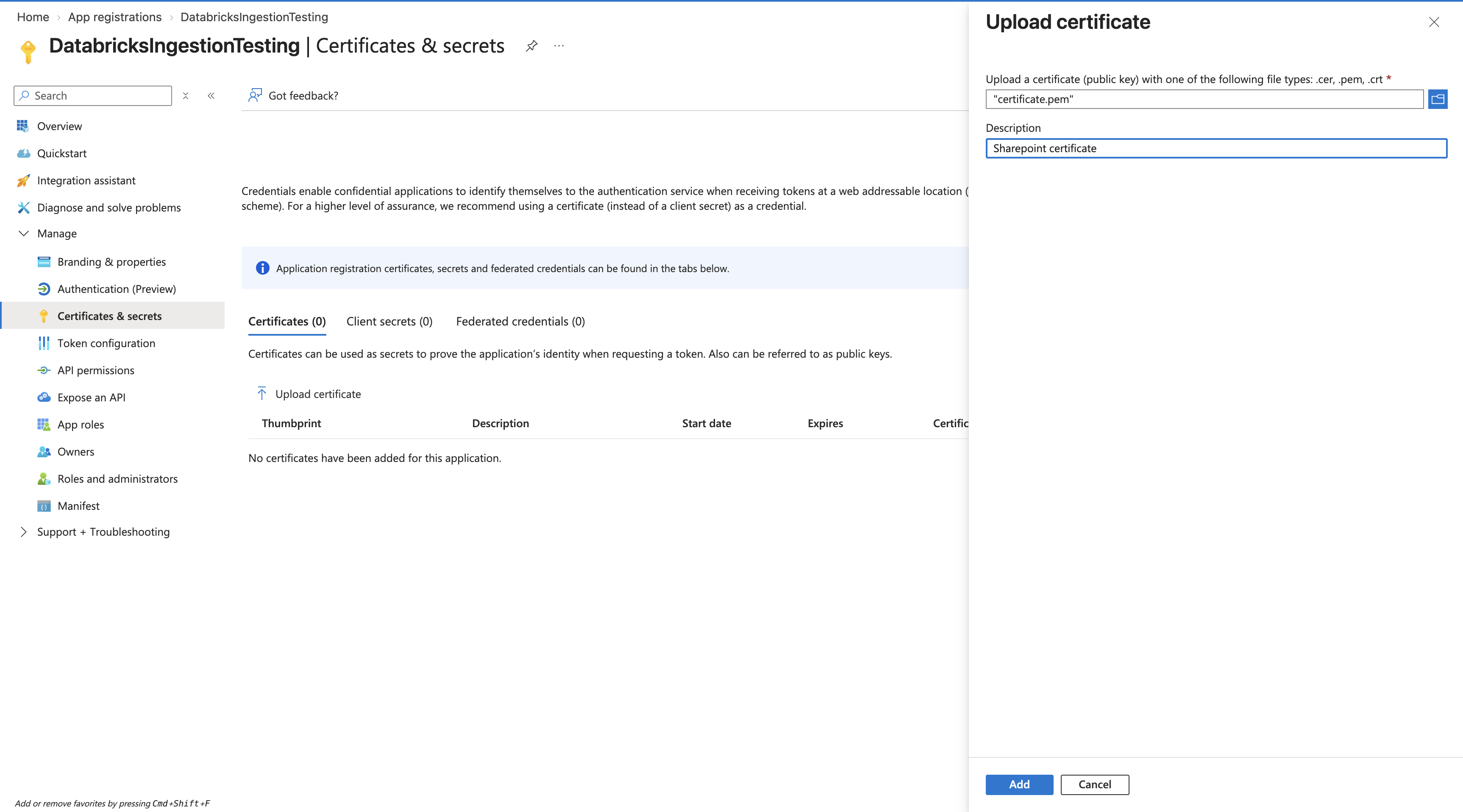Click the Owners people icon

[x=44, y=452]
